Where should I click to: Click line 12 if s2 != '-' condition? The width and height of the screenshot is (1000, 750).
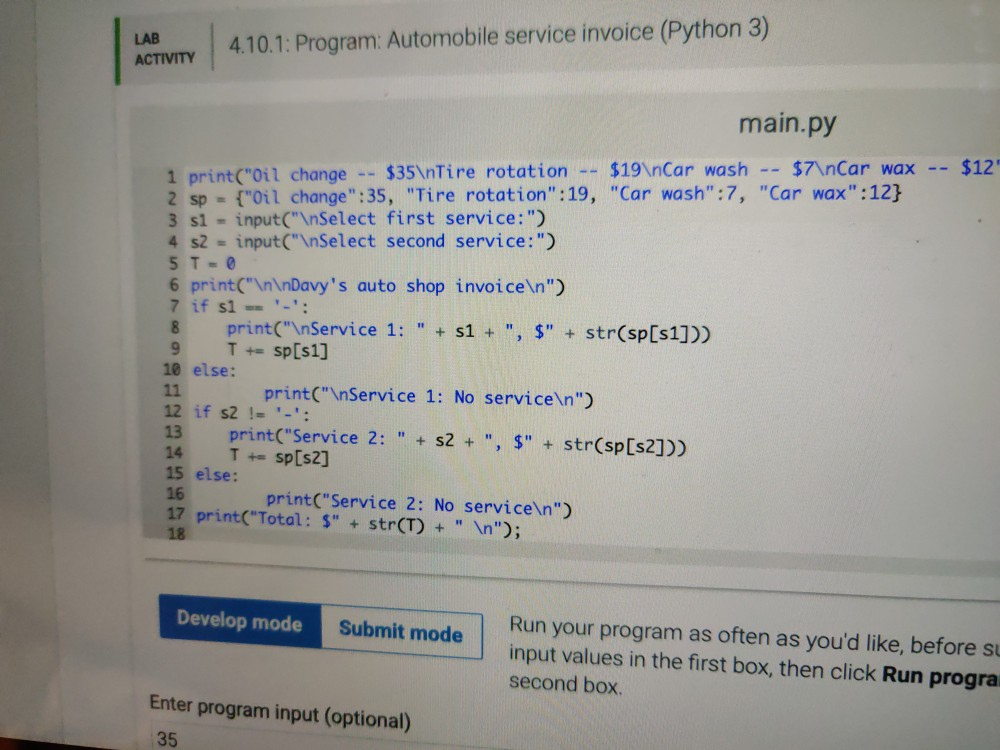pos(252,413)
